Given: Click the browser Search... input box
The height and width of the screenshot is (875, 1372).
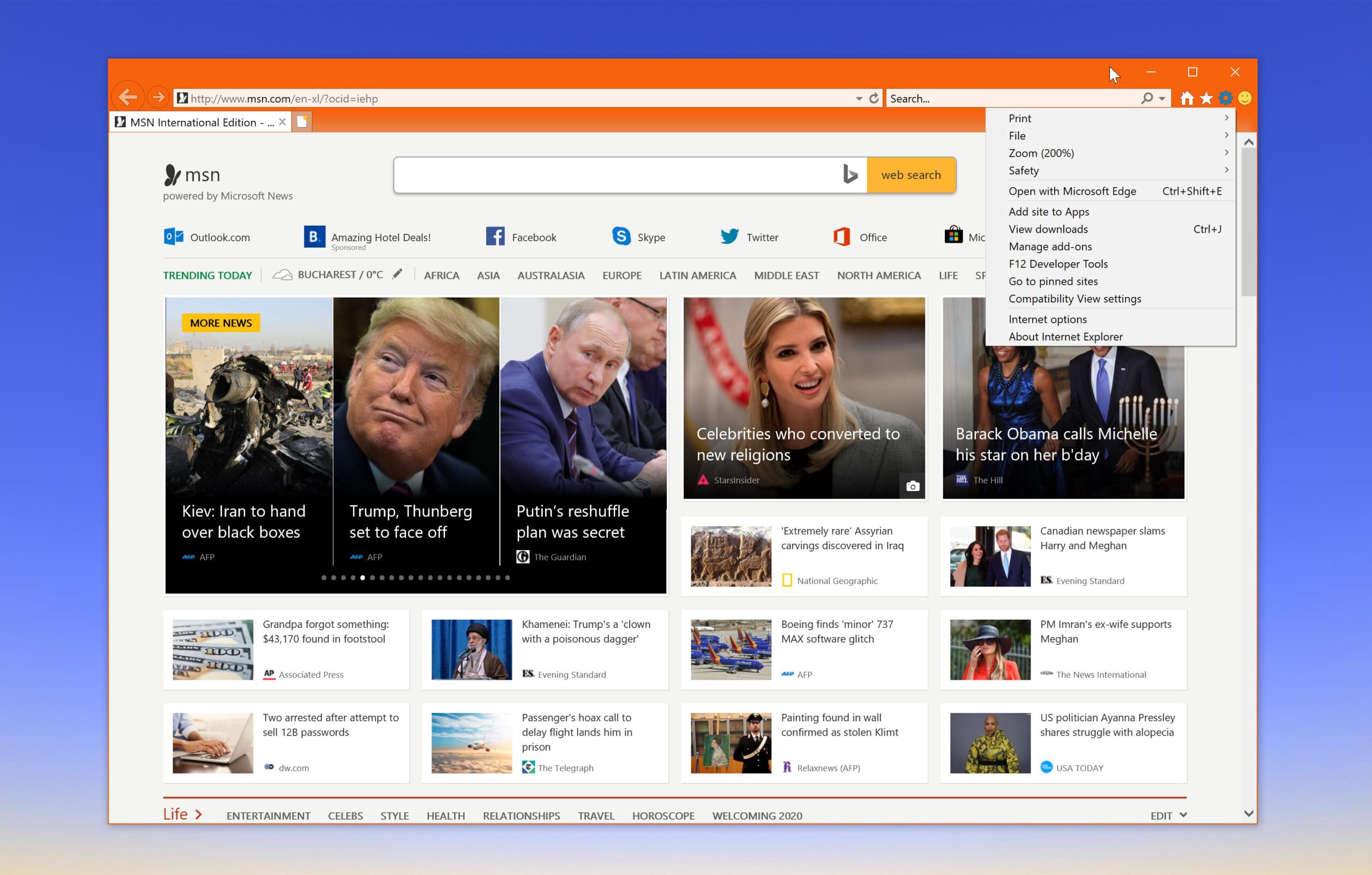Looking at the screenshot, I should pyautogui.click(x=1013, y=99).
